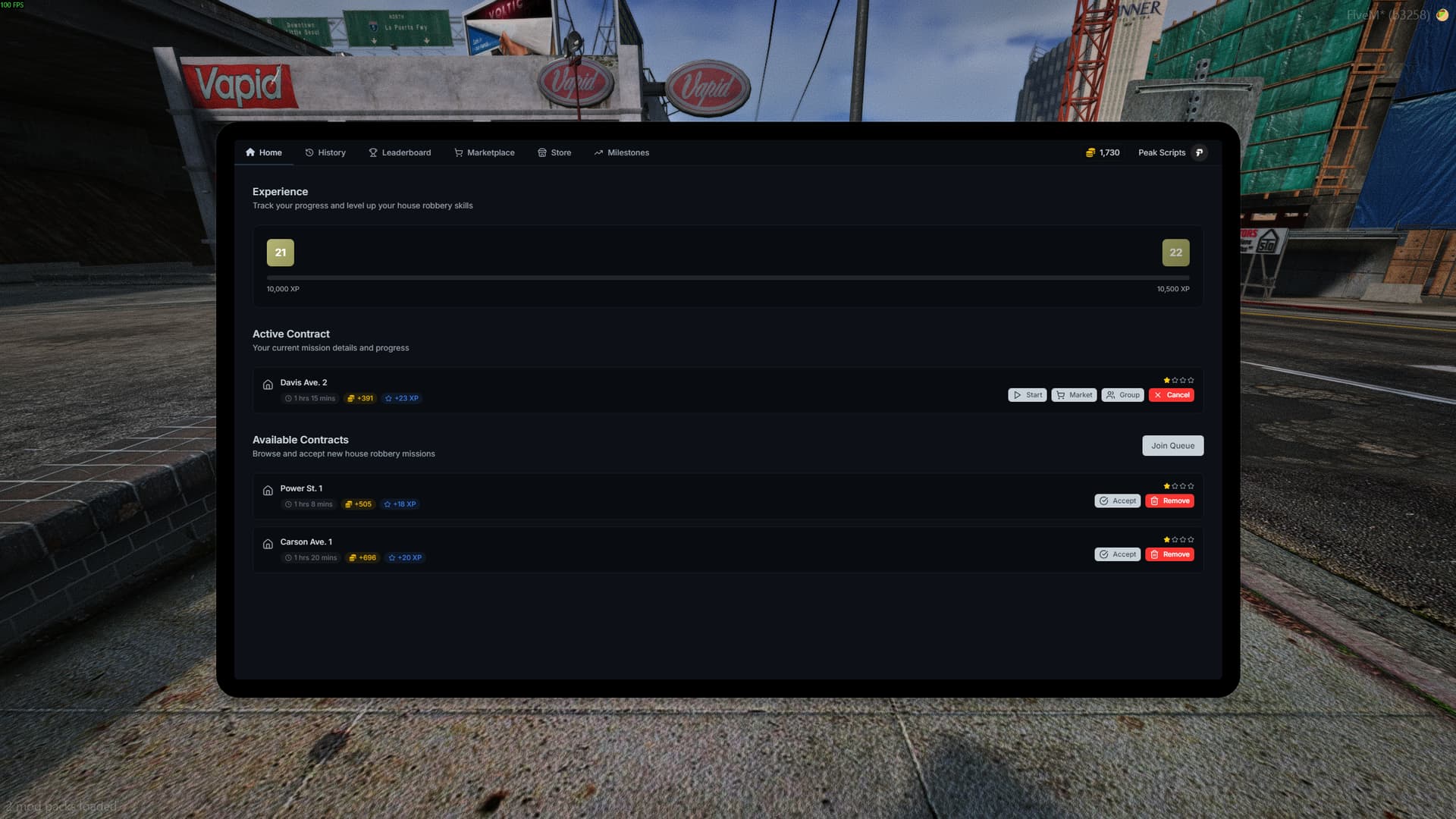Open the Leaderboard tab
Viewport: 1456px width, 819px height.
click(400, 152)
